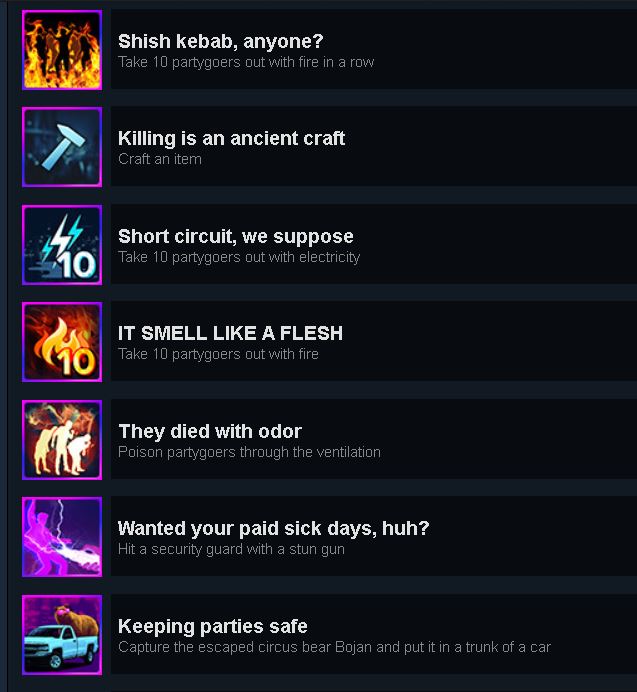The width and height of the screenshot is (637, 692).
Task: Click the lightning bolt 10 electricity icon
Action: [x=62, y=245]
